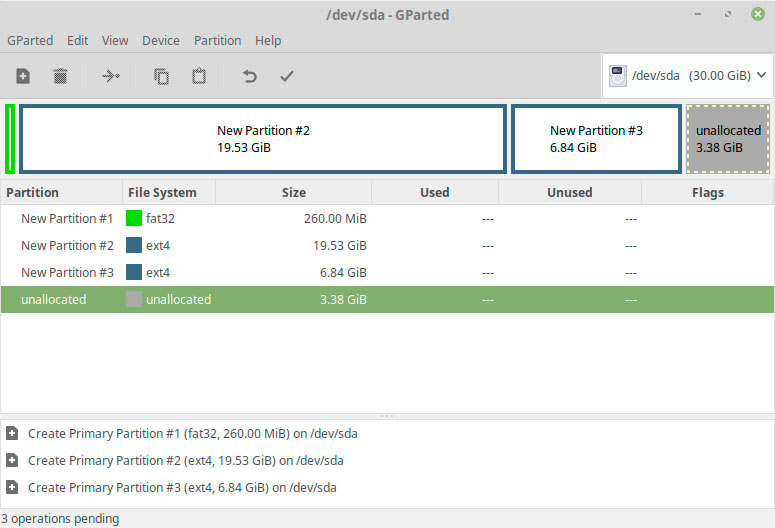Open the View menu
This screenshot has height=528, width=775.
click(115, 41)
